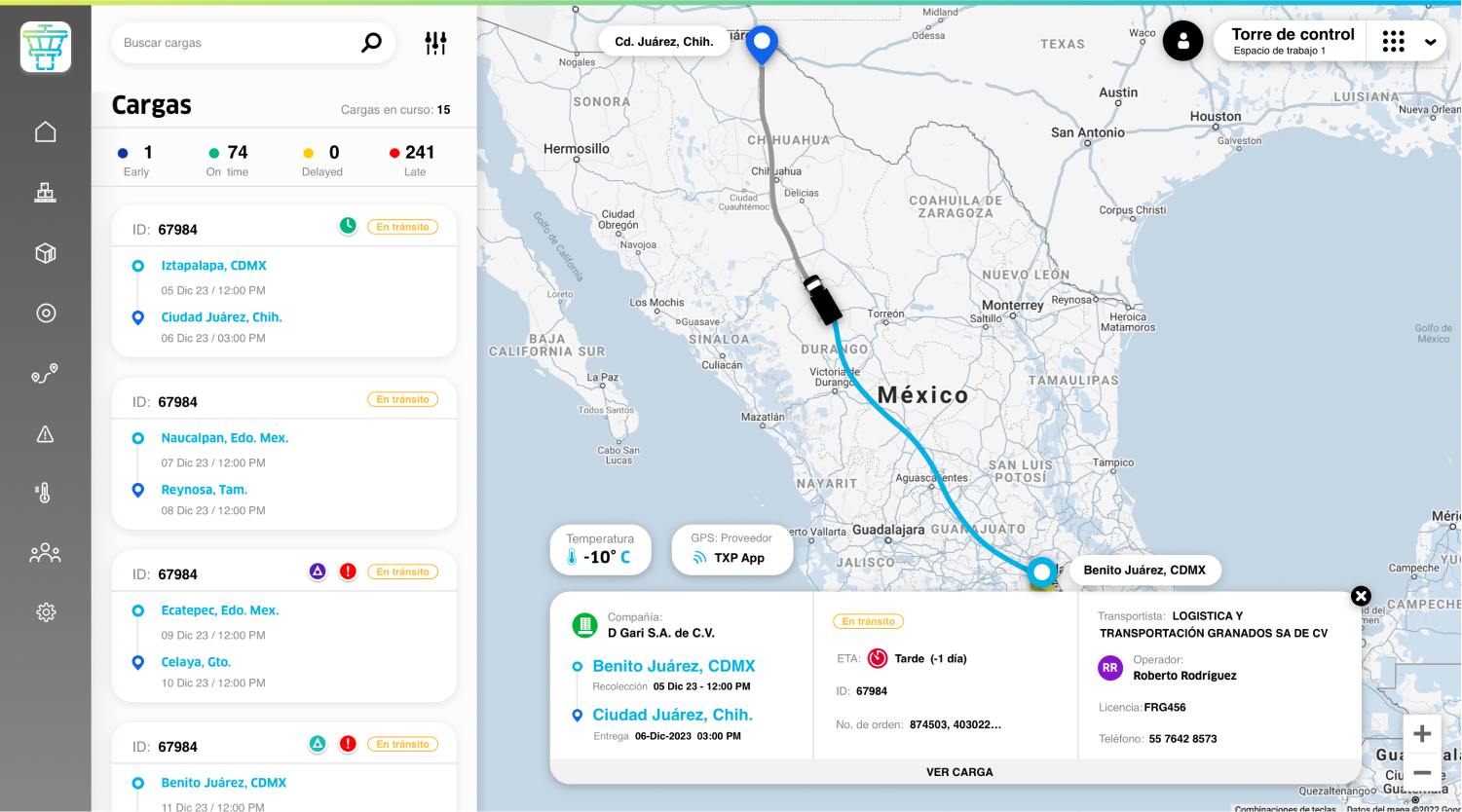Select the Iztapalapa to Ciudad Juárez load card
The image size is (1462, 812).
pyautogui.click(x=283, y=281)
